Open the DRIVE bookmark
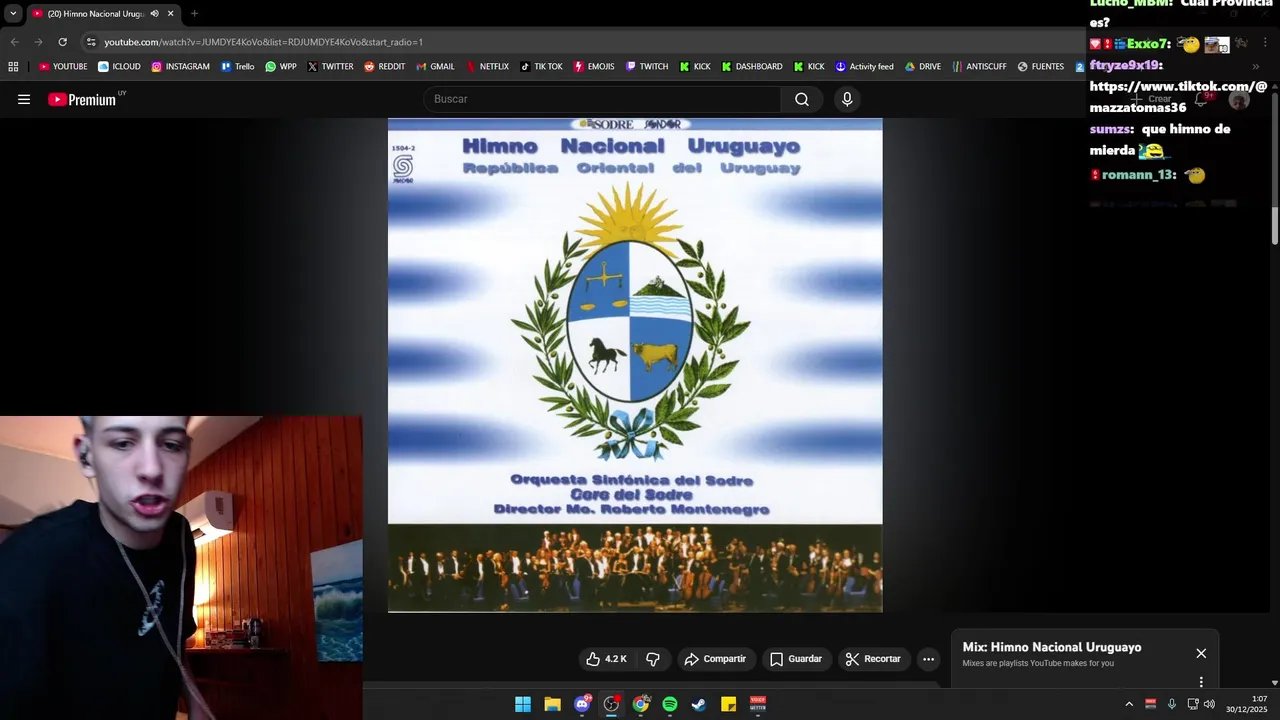This screenshot has height=720, width=1280. click(x=923, y=67)
